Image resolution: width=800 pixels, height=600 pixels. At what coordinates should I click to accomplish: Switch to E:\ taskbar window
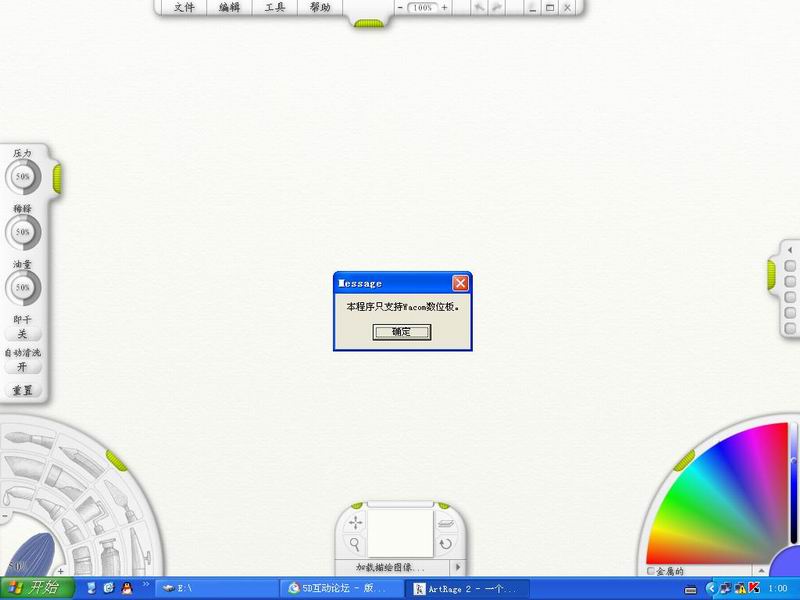tap(216, 588)
